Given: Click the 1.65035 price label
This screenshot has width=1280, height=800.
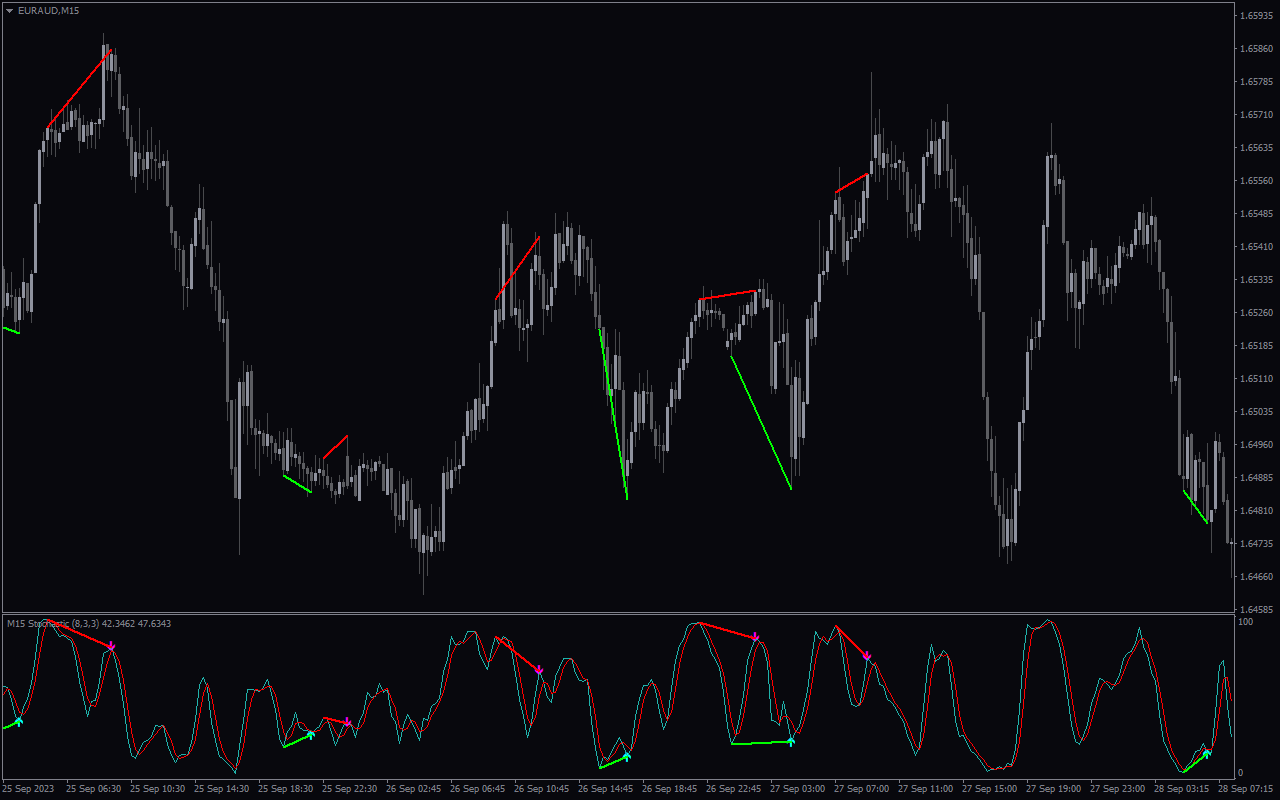Looking at the screenshot, I should 1256,412.
